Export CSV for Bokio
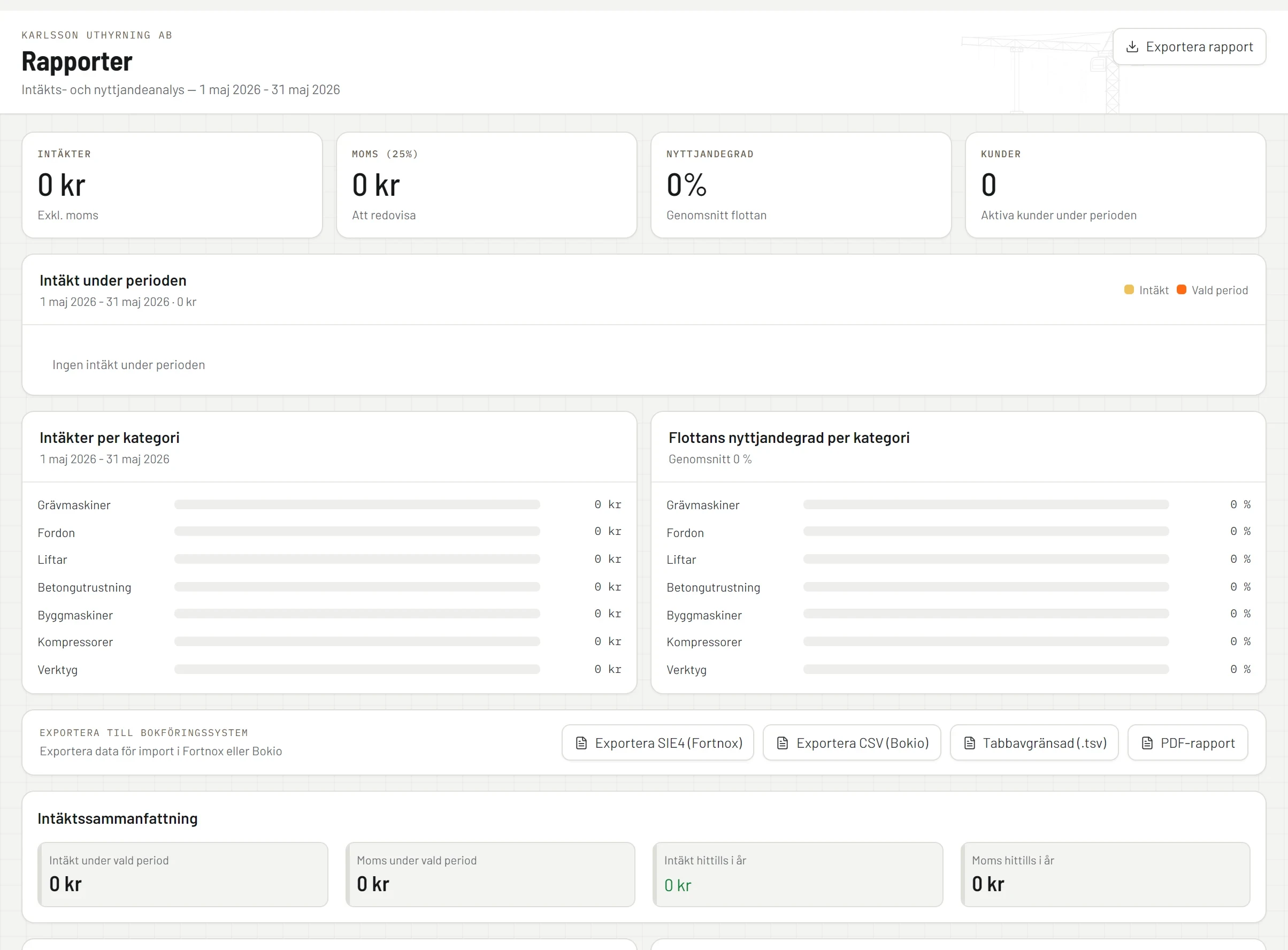The width and height of the screenshot is (1288, 950). pyautogui.click(x=852, y=743)
